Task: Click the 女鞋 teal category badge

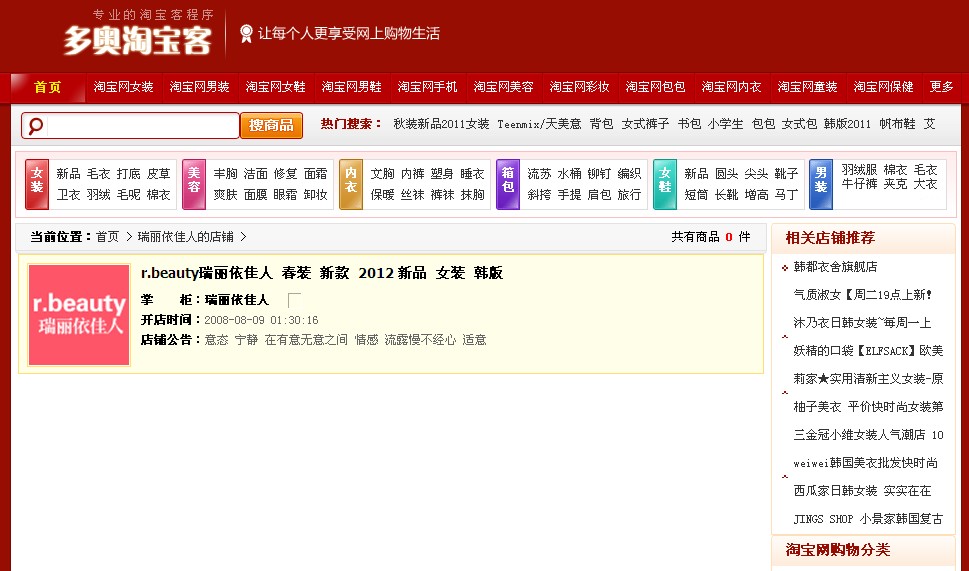Action: point(665,184)
